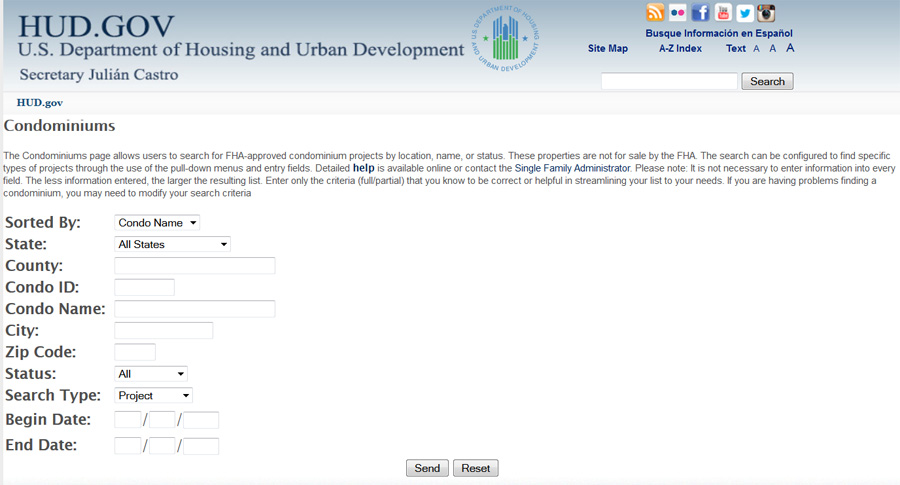The image size is (900, 485).
Task: Open the Flickr icon
Action: pos(678,13)
